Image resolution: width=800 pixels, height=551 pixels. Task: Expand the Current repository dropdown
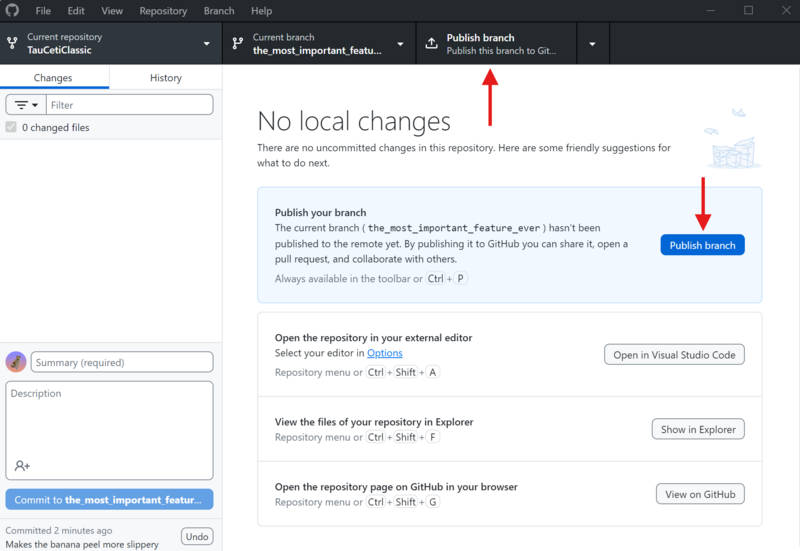(x=207, y=44)
